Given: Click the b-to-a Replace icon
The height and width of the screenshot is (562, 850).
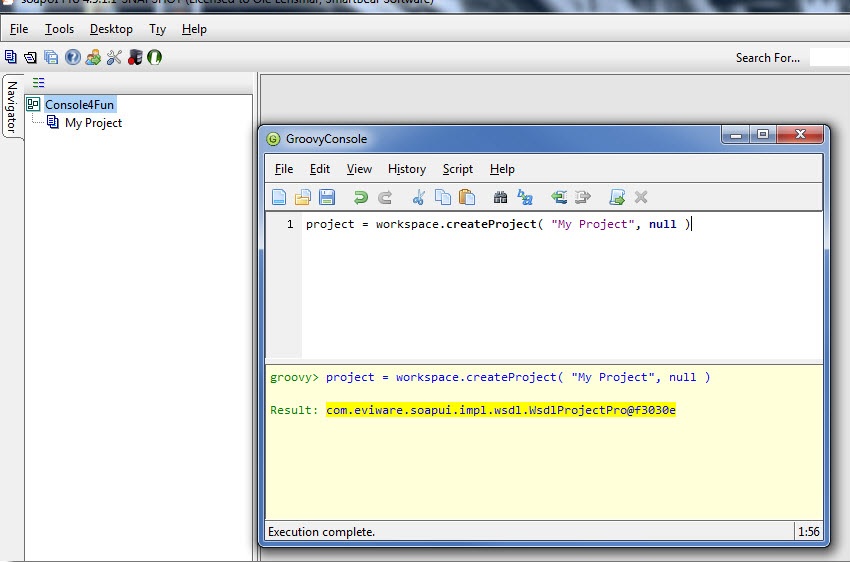Looking at the screenshot, I should pyautogui.click(x=525, y=197).
